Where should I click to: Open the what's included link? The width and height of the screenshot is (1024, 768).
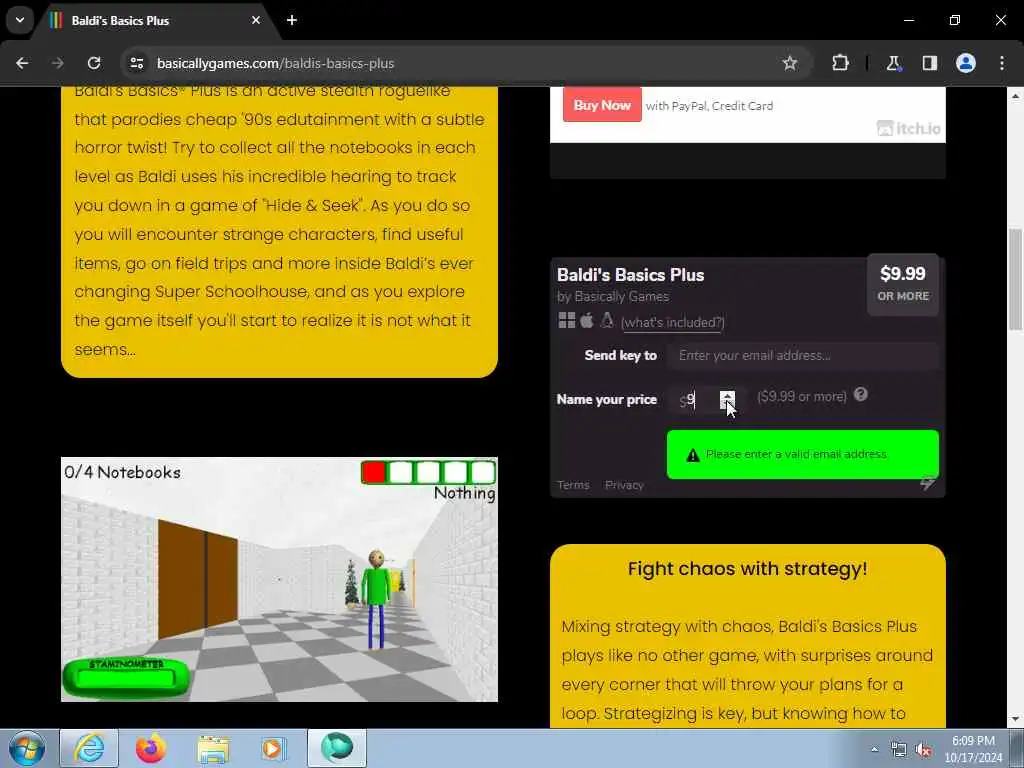point(672,323)
